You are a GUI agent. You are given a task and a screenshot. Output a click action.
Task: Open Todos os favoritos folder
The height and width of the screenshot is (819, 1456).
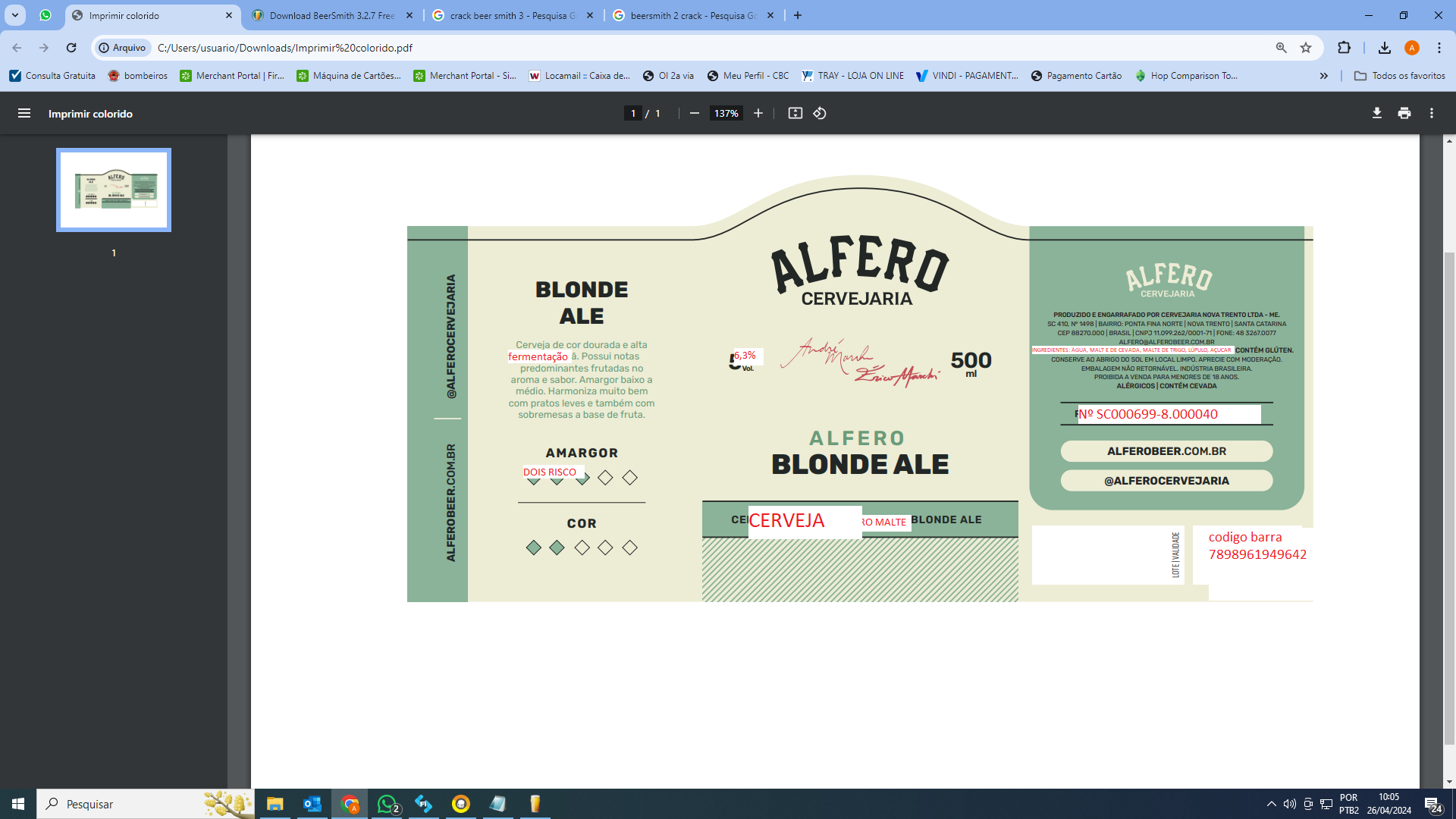[x=1400, y=76]
